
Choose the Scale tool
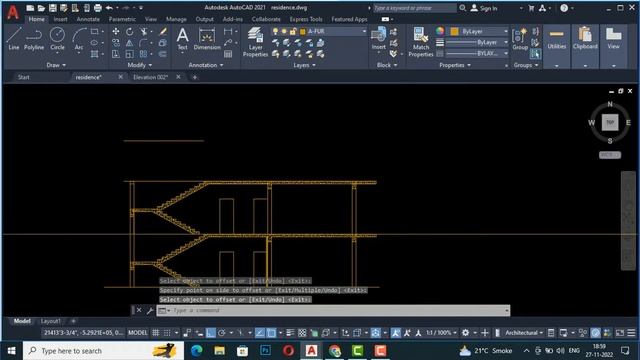point(129,54)
